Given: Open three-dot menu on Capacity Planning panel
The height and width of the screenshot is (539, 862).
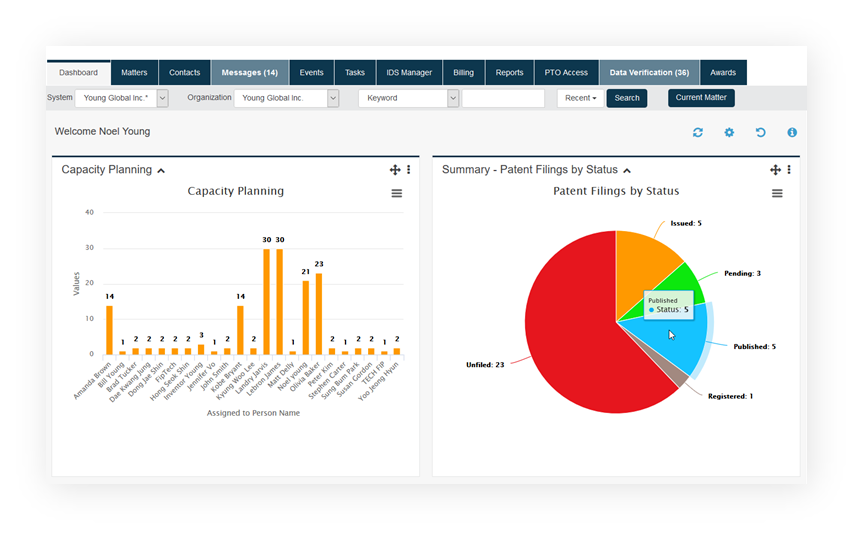Looking at the screenshot, I should coord(408,170).
